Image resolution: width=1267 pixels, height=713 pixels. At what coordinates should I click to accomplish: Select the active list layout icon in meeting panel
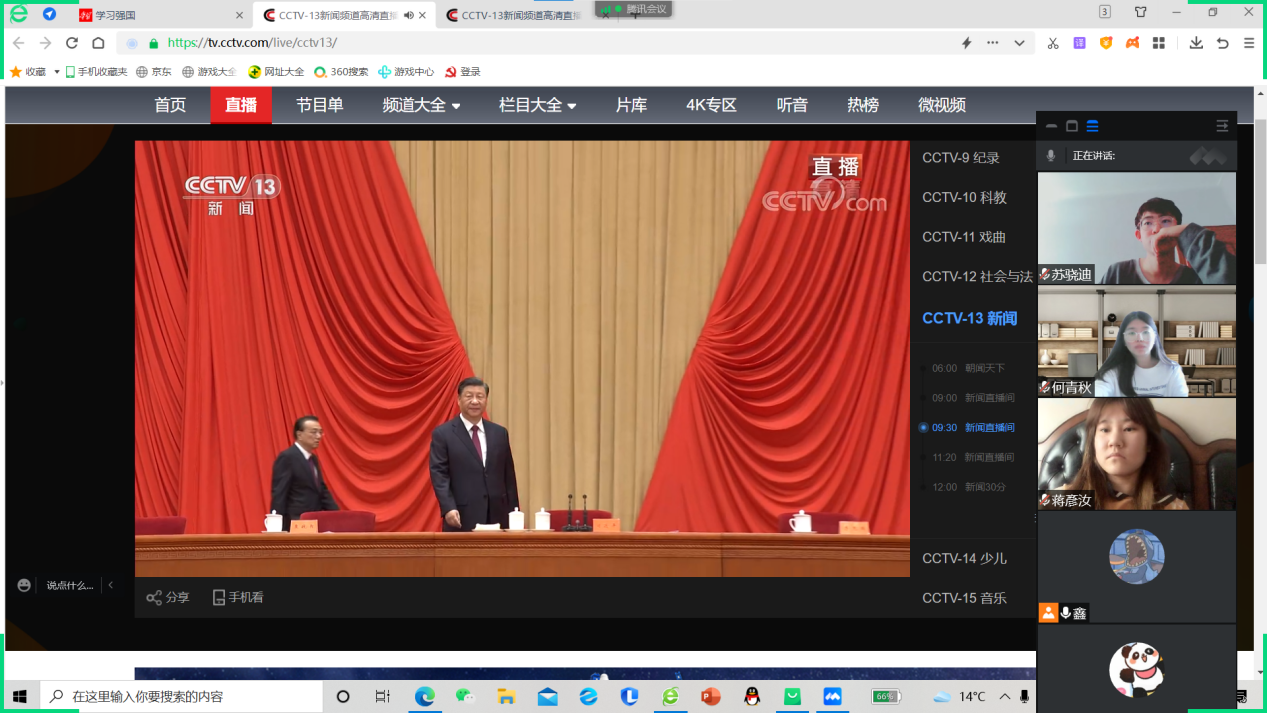[x=1092, y=126]
